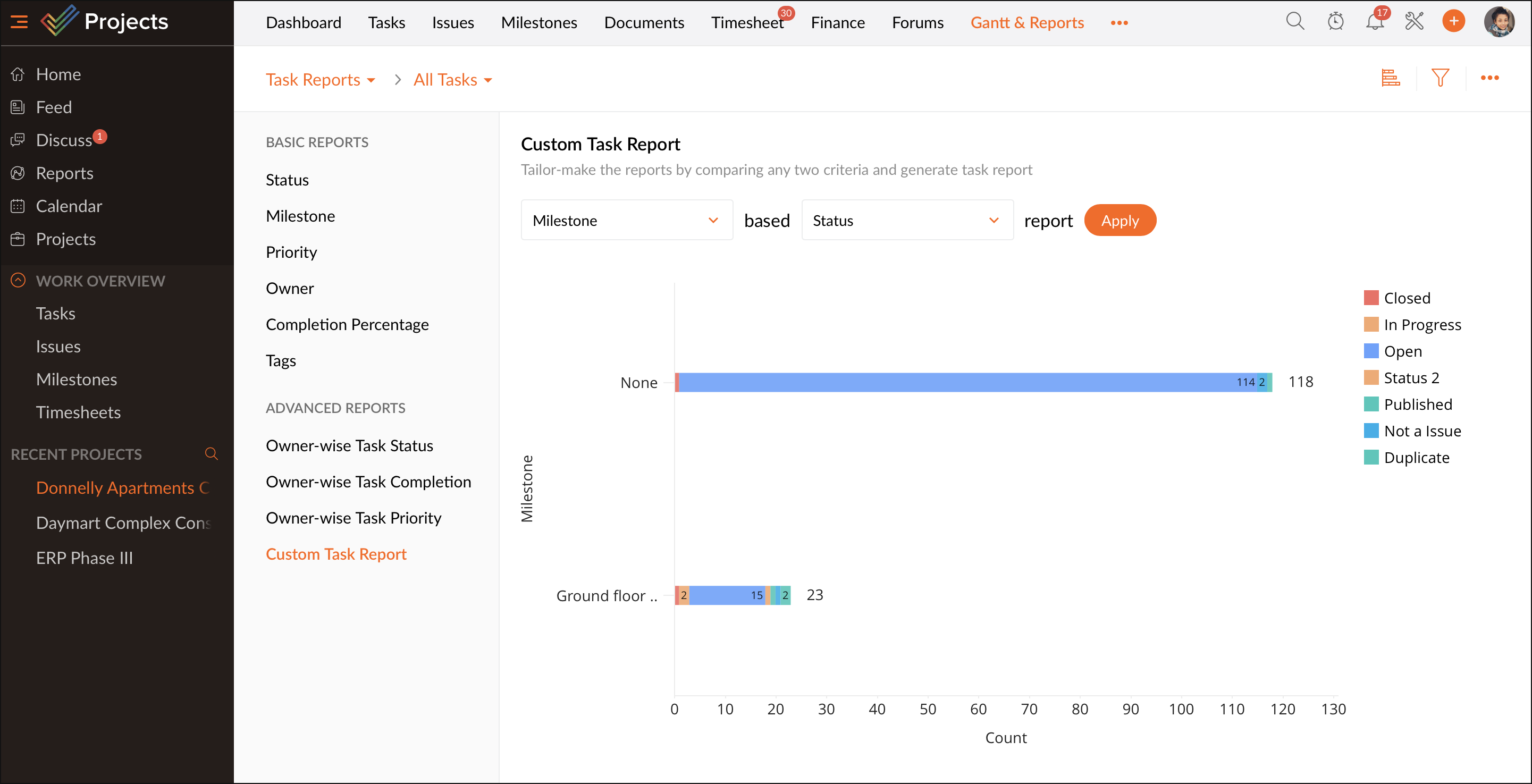Screen dimensions: 1532x784
Task: Search recent projects magnifier icon
Action: click(x=211, y=454)
